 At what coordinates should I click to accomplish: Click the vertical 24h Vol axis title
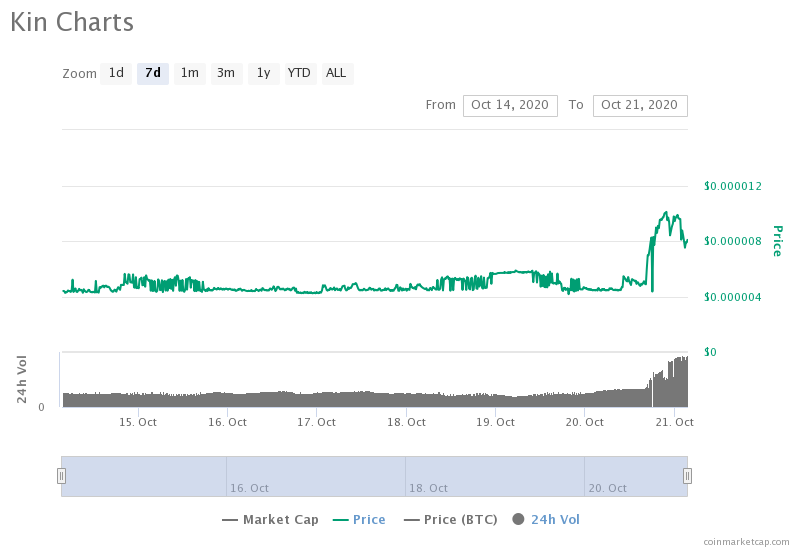(21, 379)
